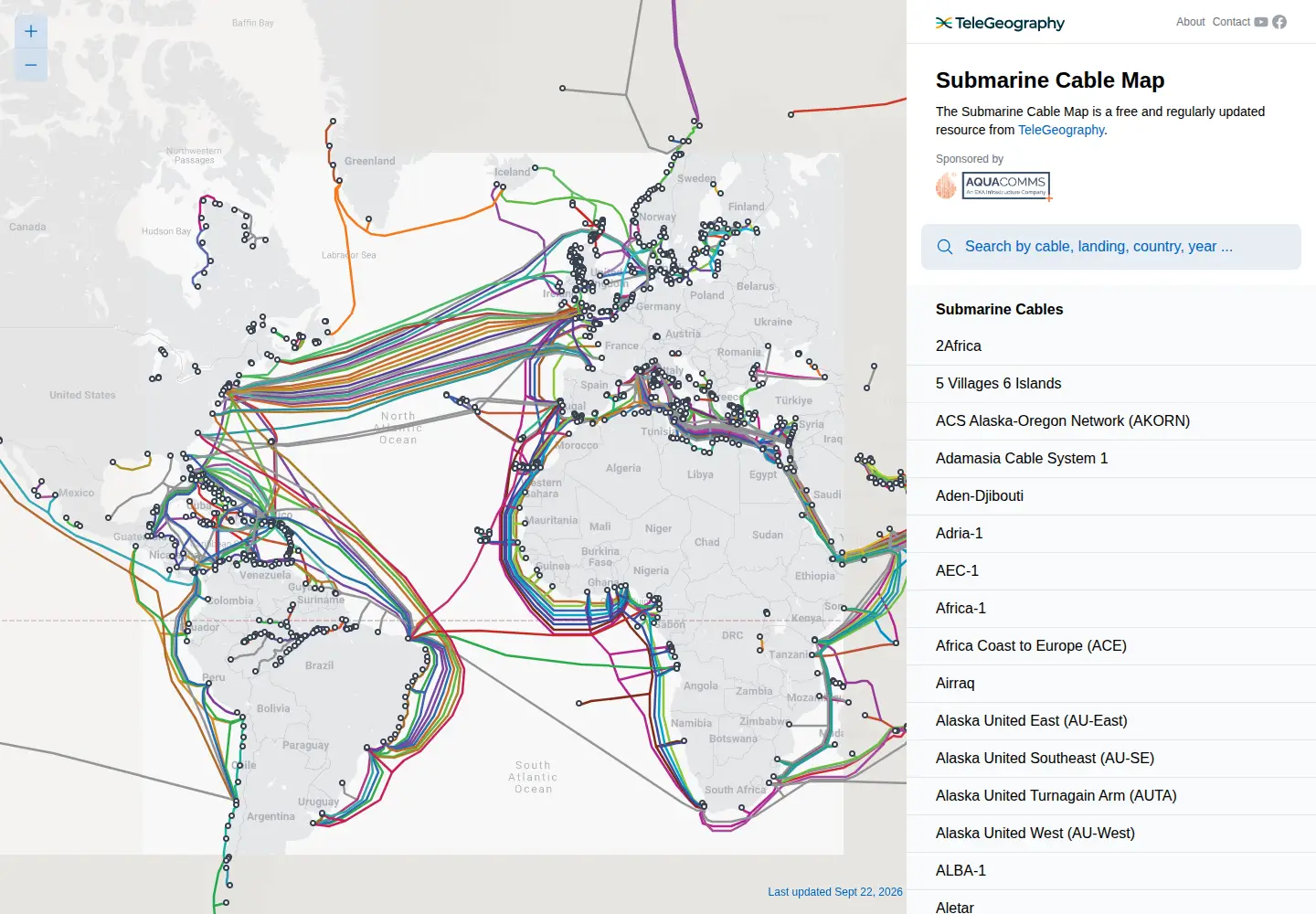The image size is (1316, 914).
Task: Open the AquaComms sponsor logo
Action: click(x=993, y=186)
